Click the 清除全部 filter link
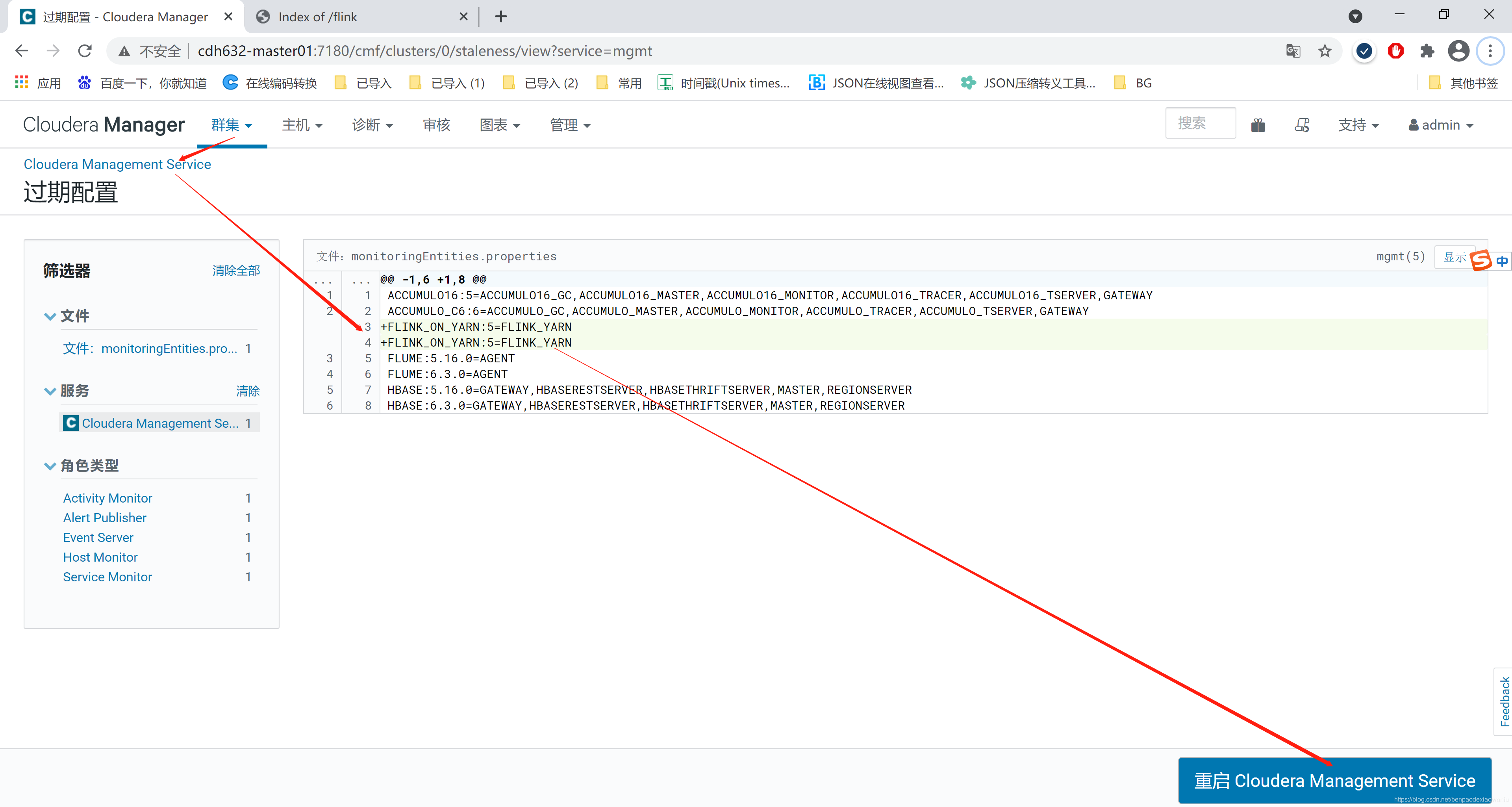The height and width of the screenshot is (807, 1512). click(x=236, y=271)
